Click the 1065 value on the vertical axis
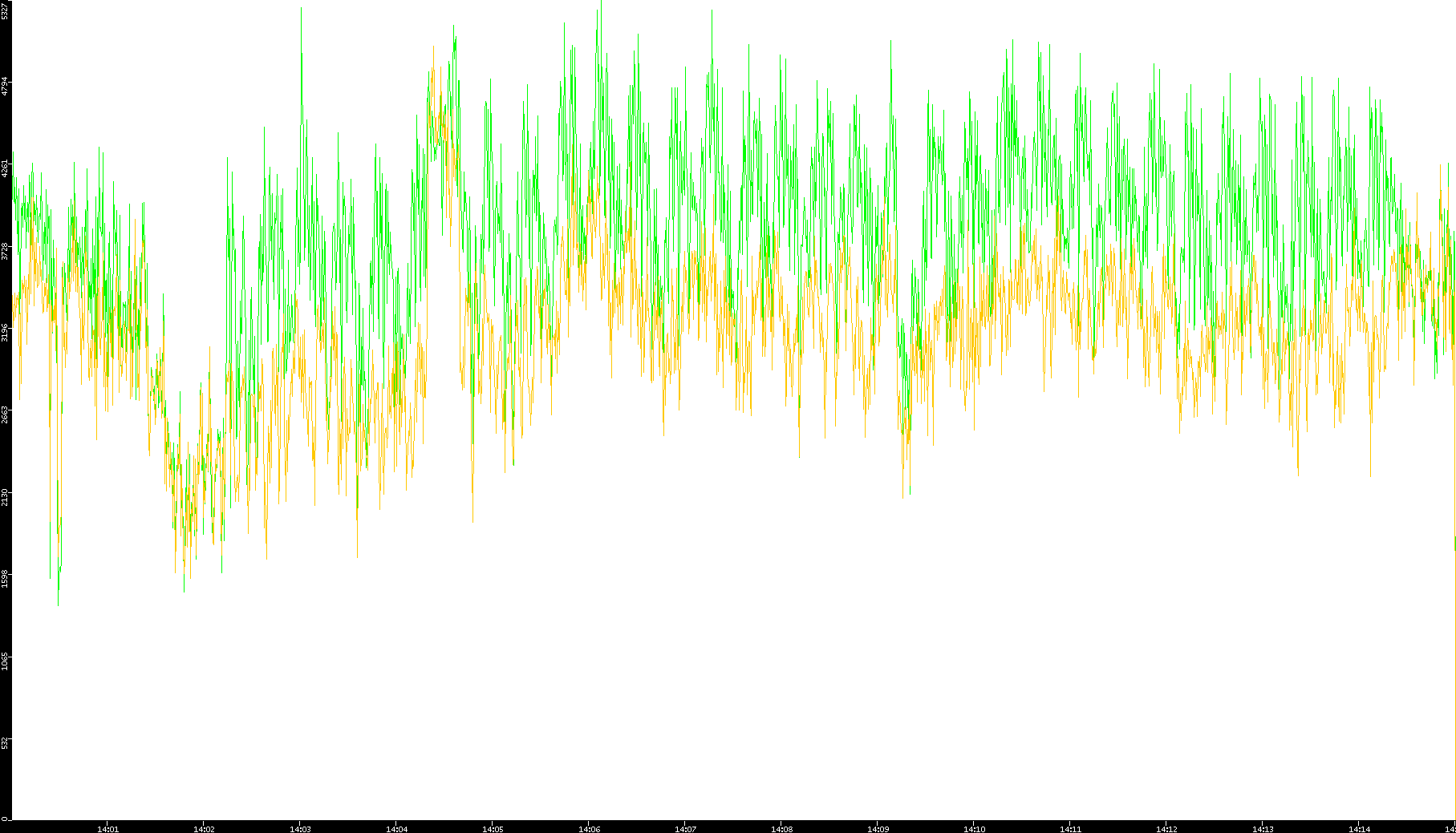 pos(5,661)
